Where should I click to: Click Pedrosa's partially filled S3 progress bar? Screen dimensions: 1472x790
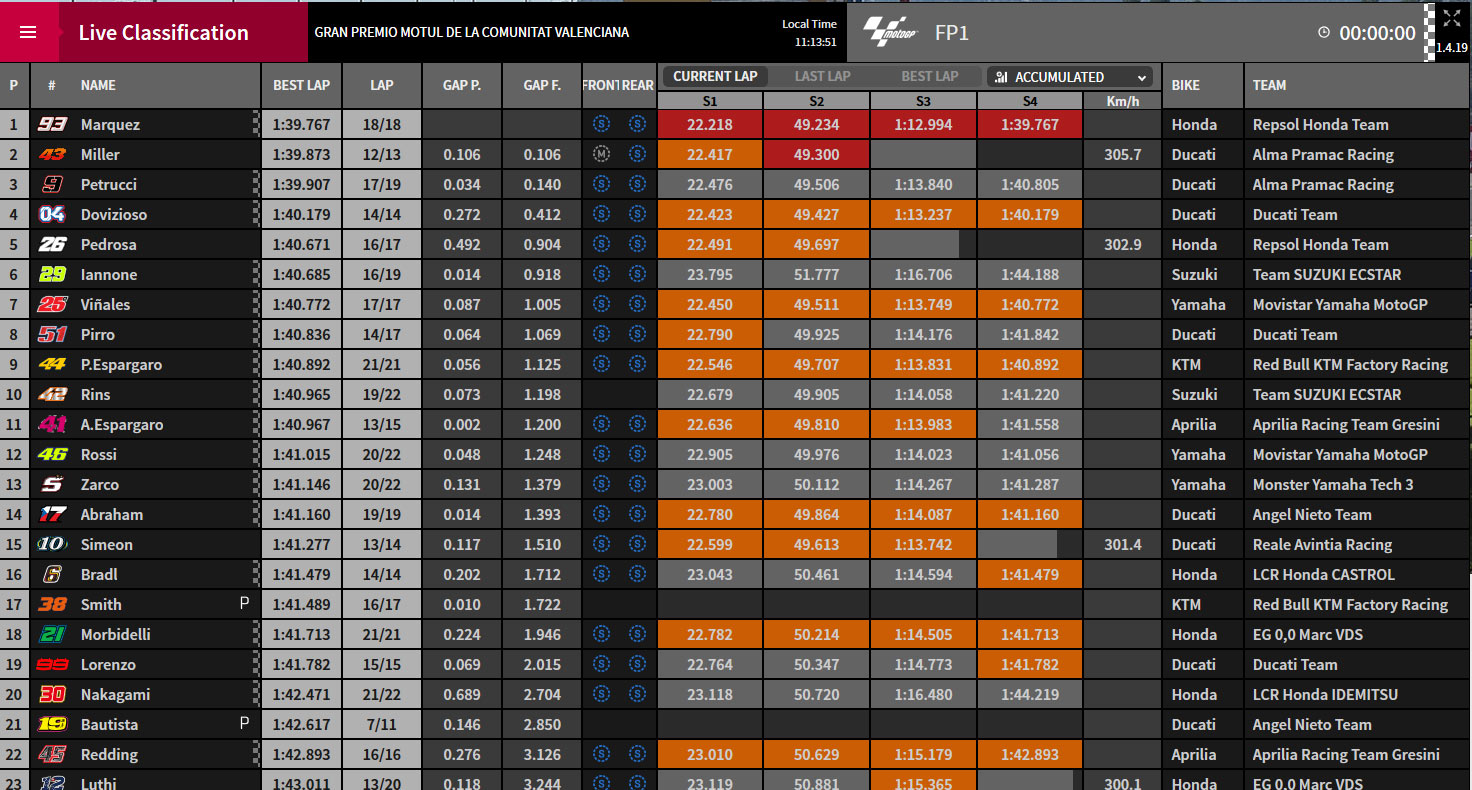click(915, 244)
